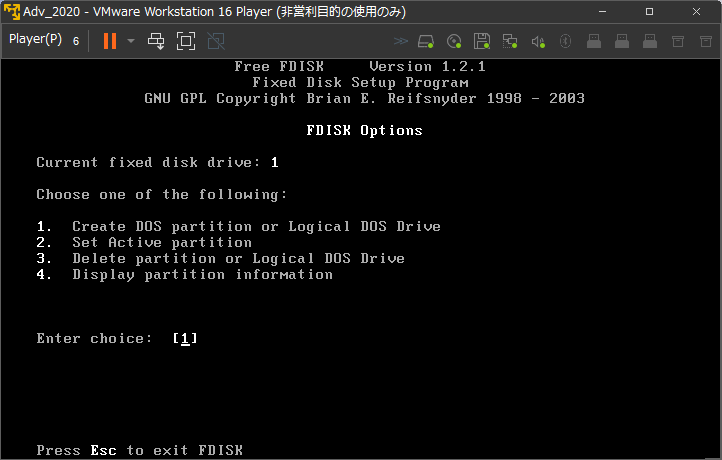Click 'Free FDISK Version 1.2.1' header line
This screenshot has height=460, width=722.
360,66
